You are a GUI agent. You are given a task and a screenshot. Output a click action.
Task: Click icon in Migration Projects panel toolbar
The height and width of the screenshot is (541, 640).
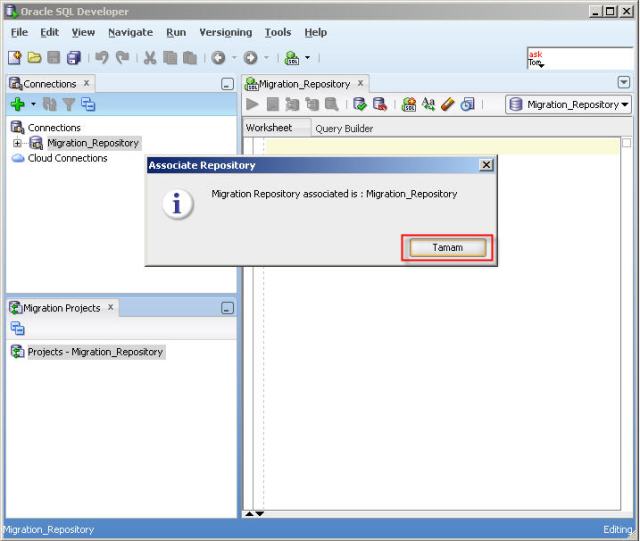click(18, 328)
